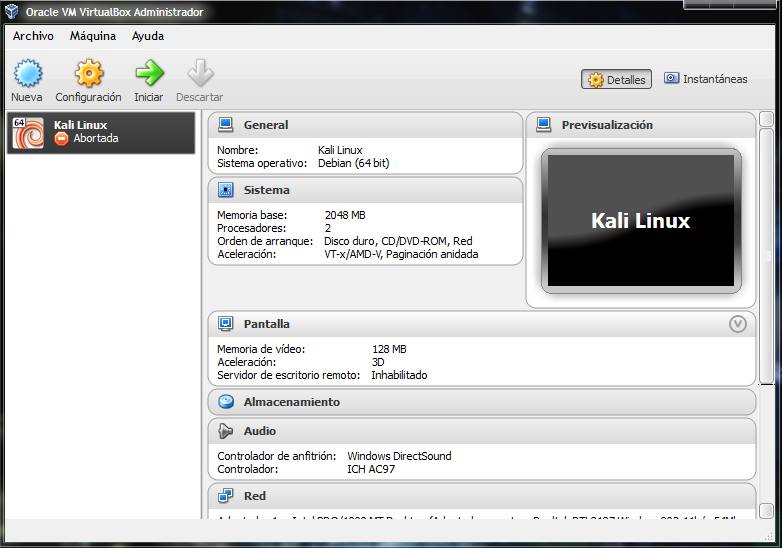Open Configuración via the gear icon
782x548 pixels.
[89, 74]
